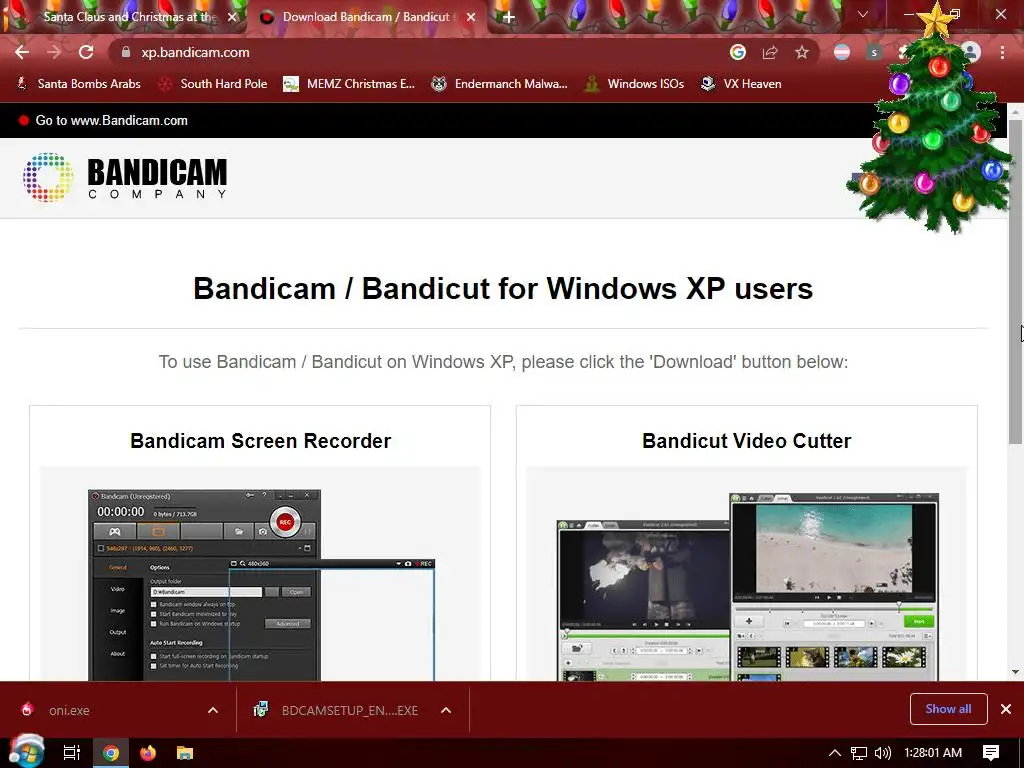This screenshot has width=1024, height=768.
Task: Close the Download Bandicam tab
Action: tap(471, 17)
